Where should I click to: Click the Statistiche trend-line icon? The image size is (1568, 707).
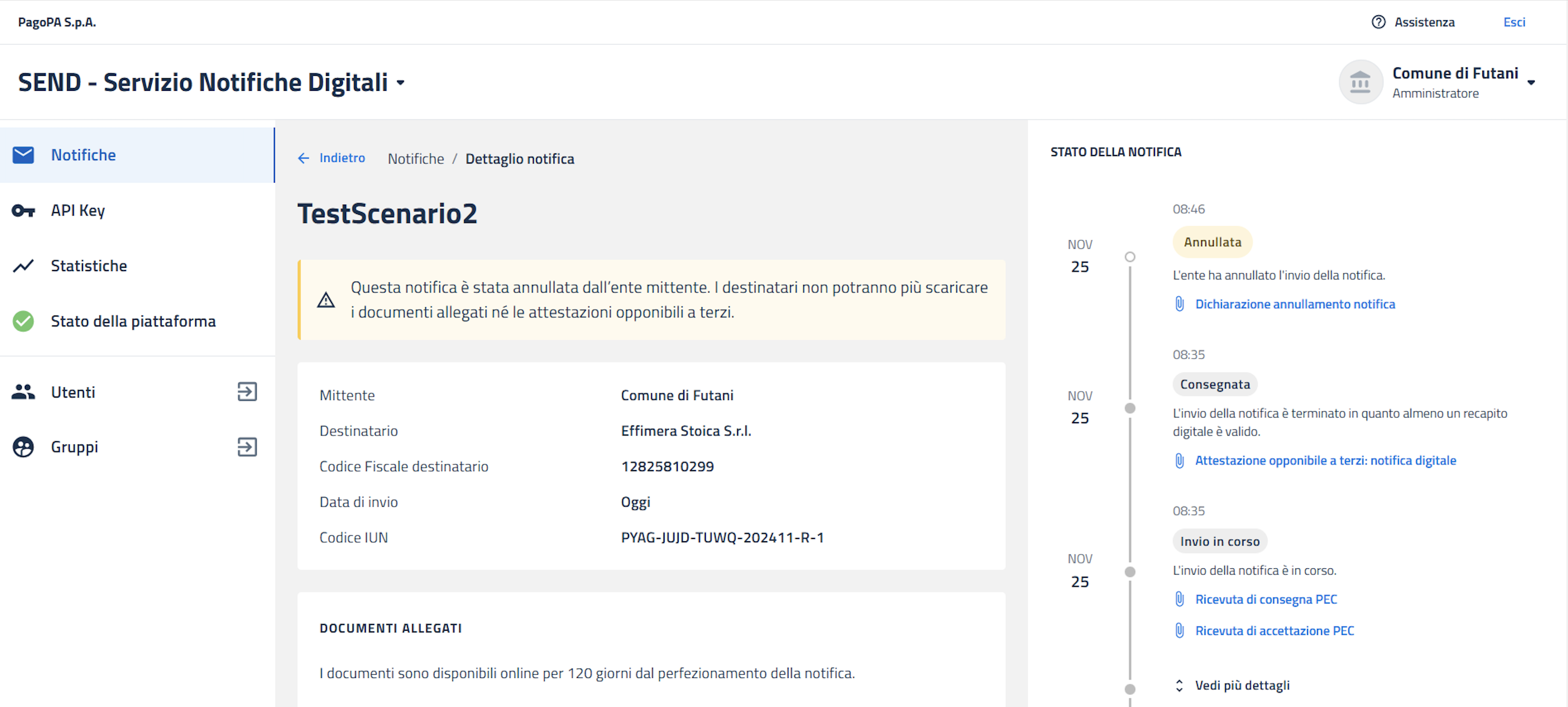23,266
